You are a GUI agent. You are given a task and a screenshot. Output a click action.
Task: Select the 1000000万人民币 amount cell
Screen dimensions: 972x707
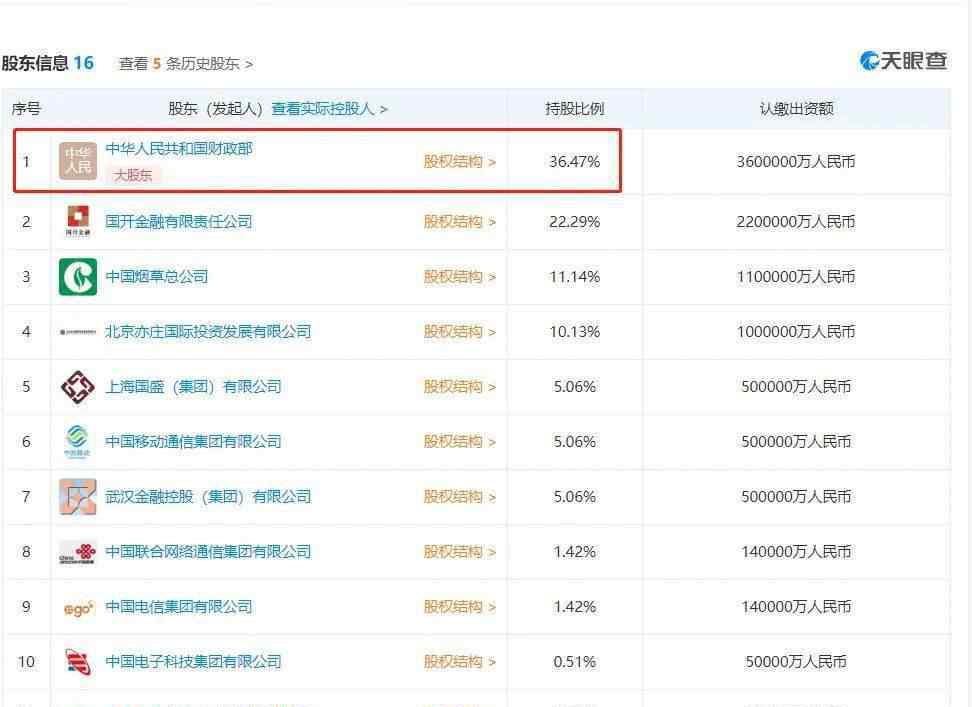click(x=796, y=332)
